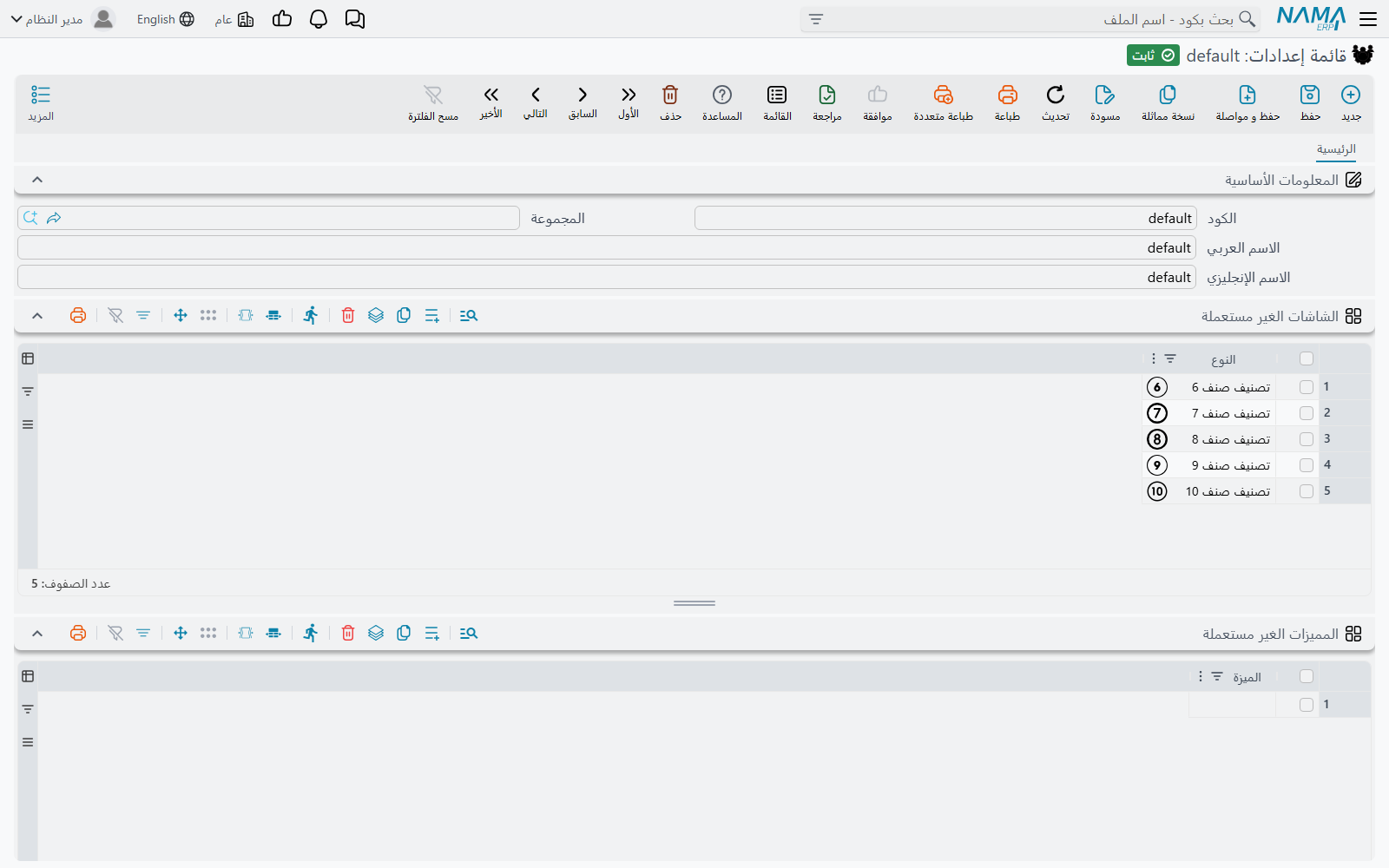Check the box for تصنيف صنف 7
The width and height of the screenshot is (1389, 868).
pos(1307,413)
